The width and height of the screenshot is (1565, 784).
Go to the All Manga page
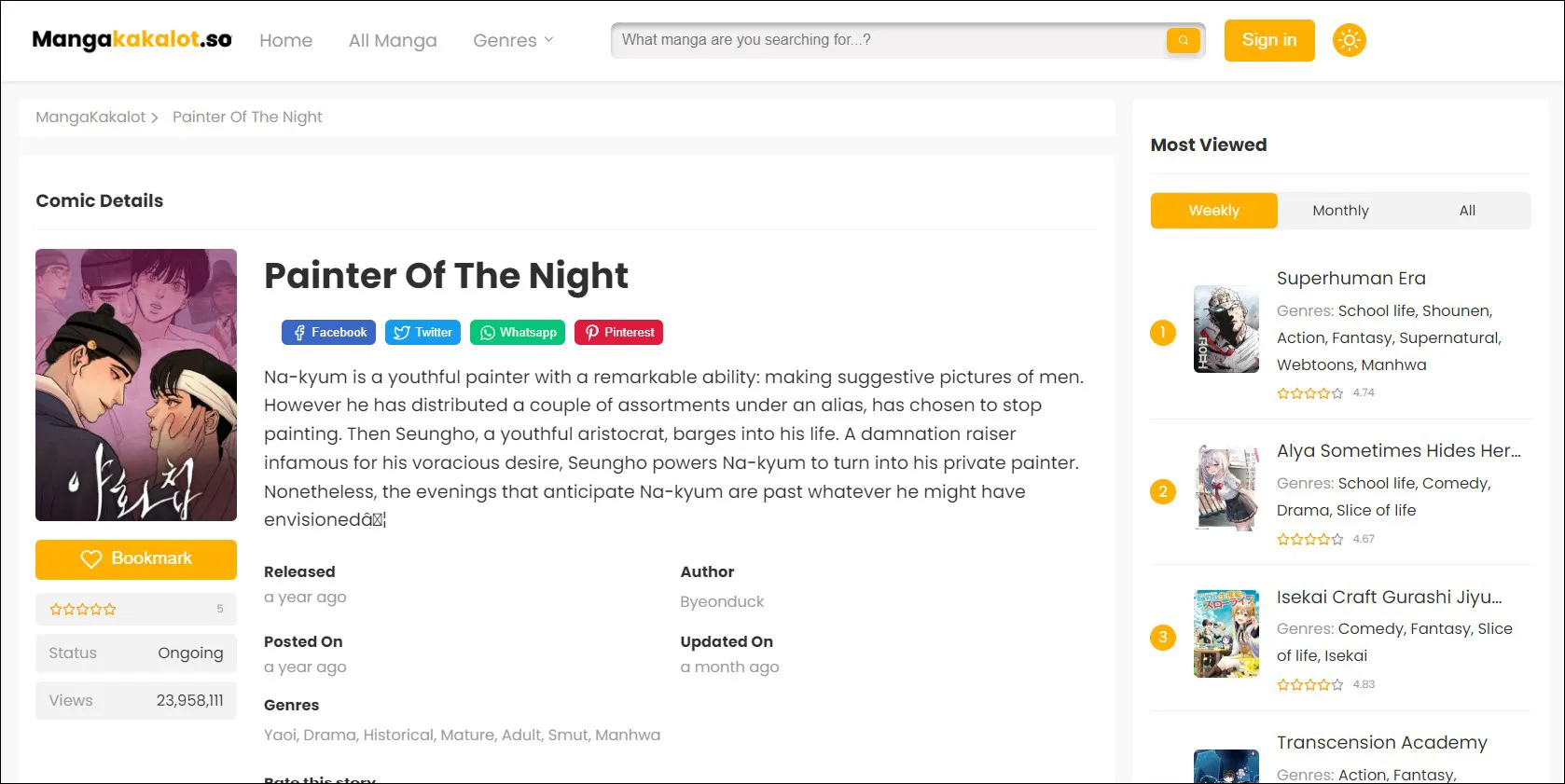point(393,40)
